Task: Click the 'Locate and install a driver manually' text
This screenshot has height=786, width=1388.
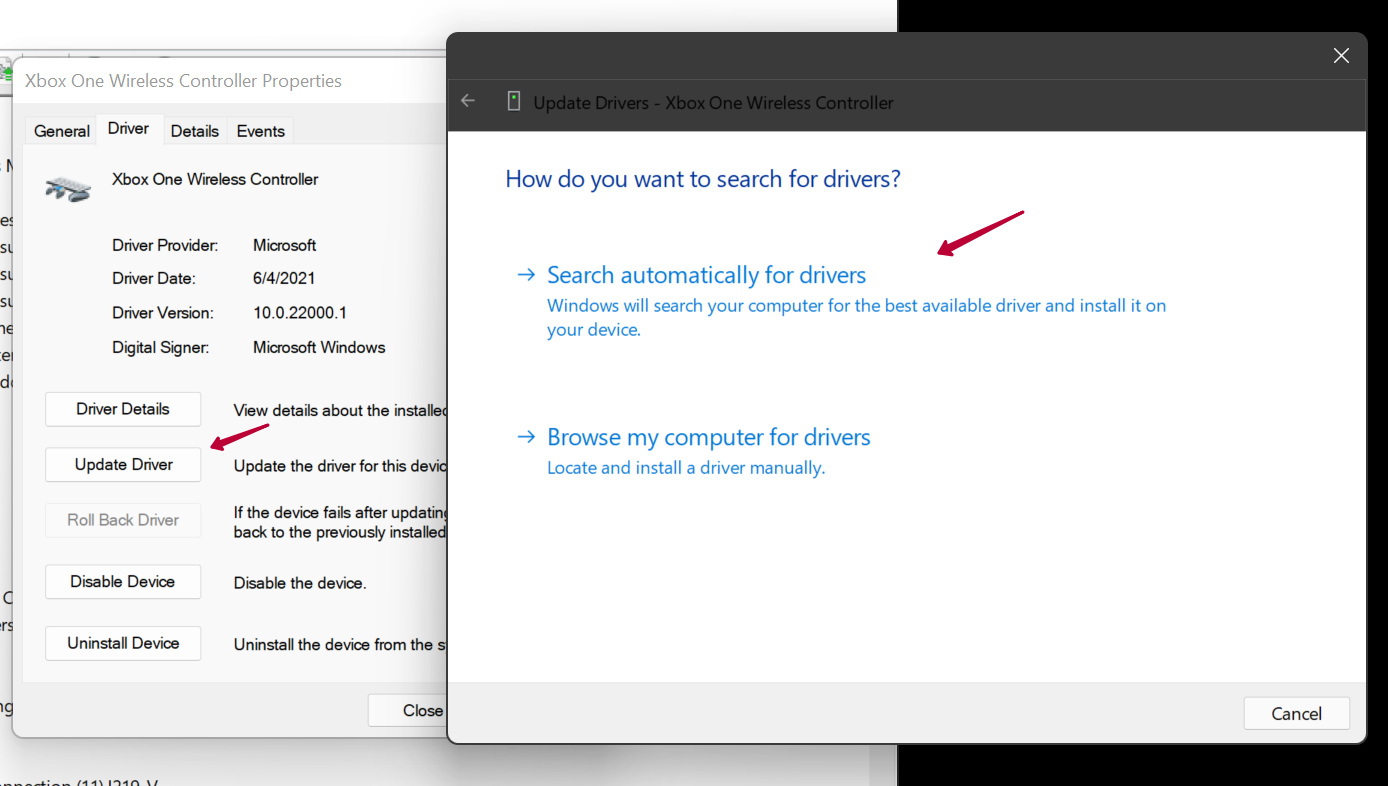Action: [686, 467]
